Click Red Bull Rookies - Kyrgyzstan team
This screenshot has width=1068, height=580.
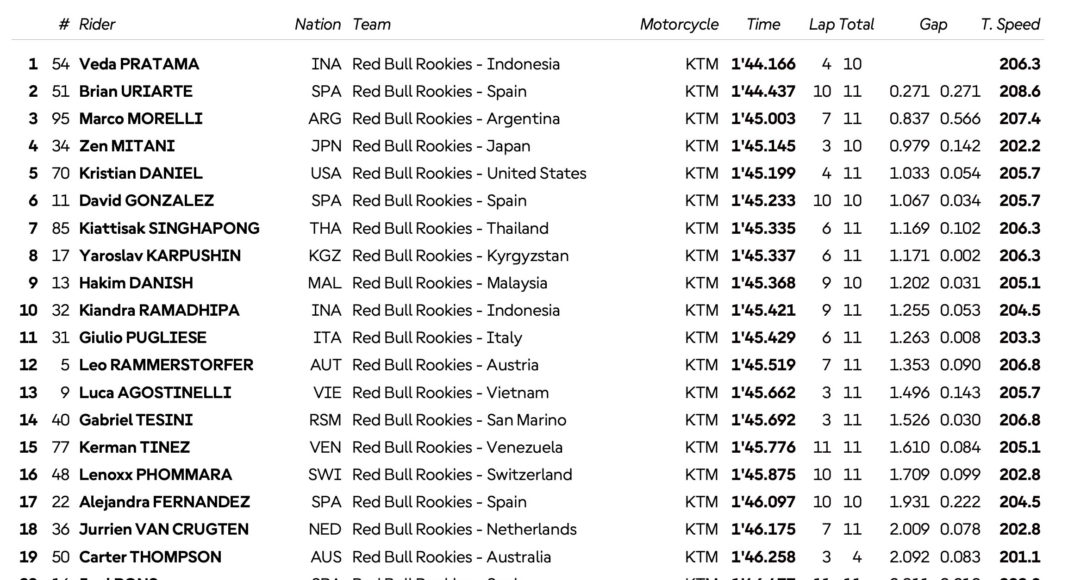[x=460, y=255]
